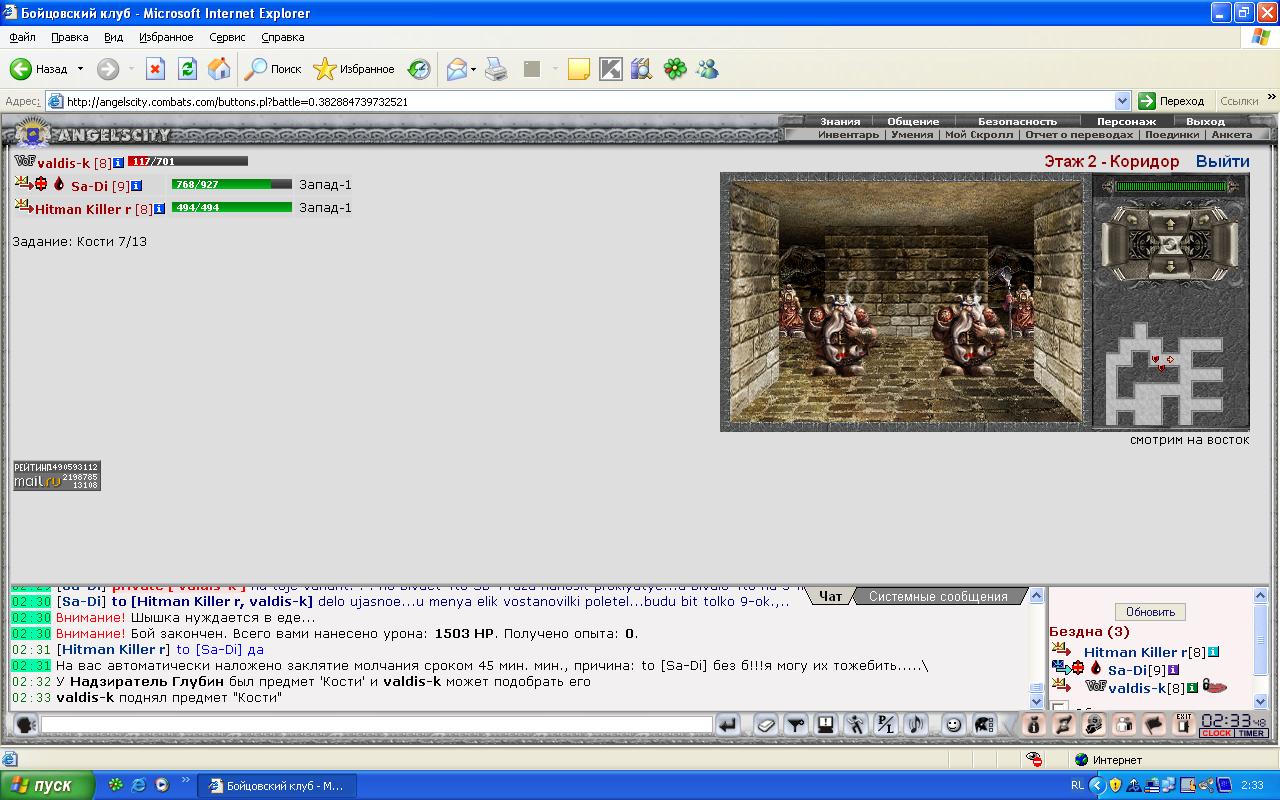Click the Выход menu item
This screenshot has height=800, width=1280.
coord(1204,121)
